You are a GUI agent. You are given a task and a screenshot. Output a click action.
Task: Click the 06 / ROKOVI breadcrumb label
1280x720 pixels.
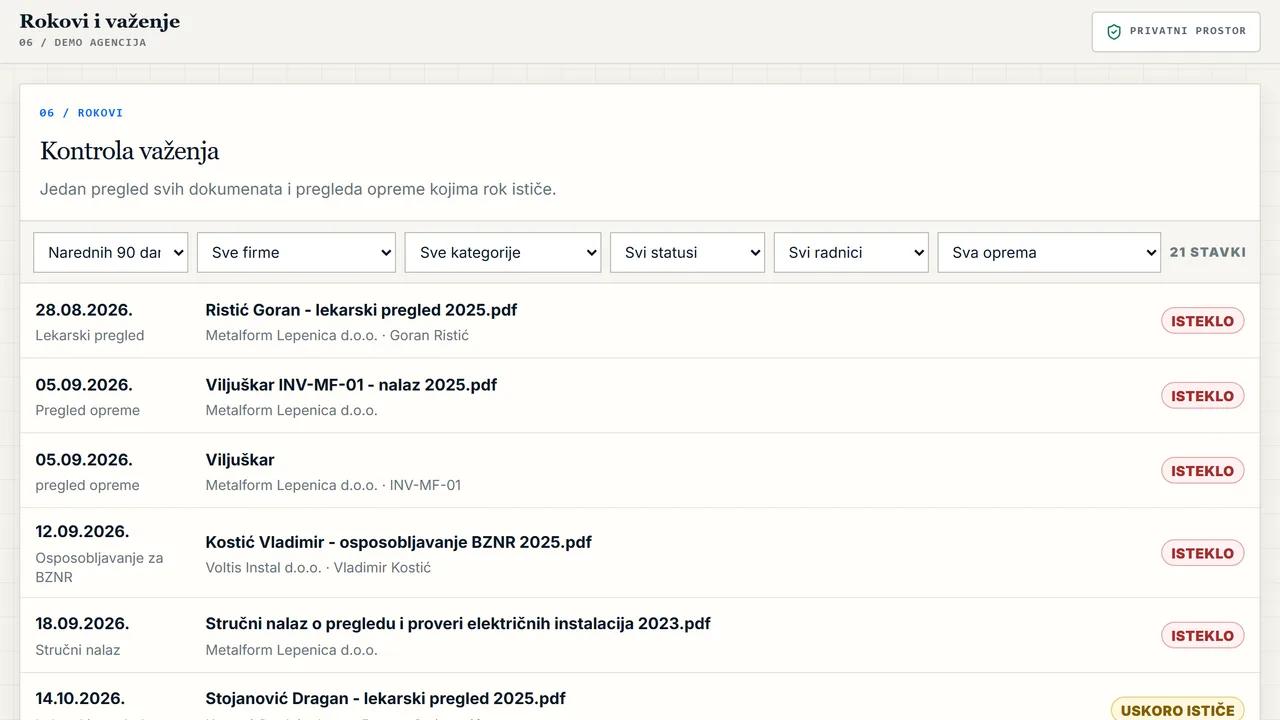tap(81, 113)
